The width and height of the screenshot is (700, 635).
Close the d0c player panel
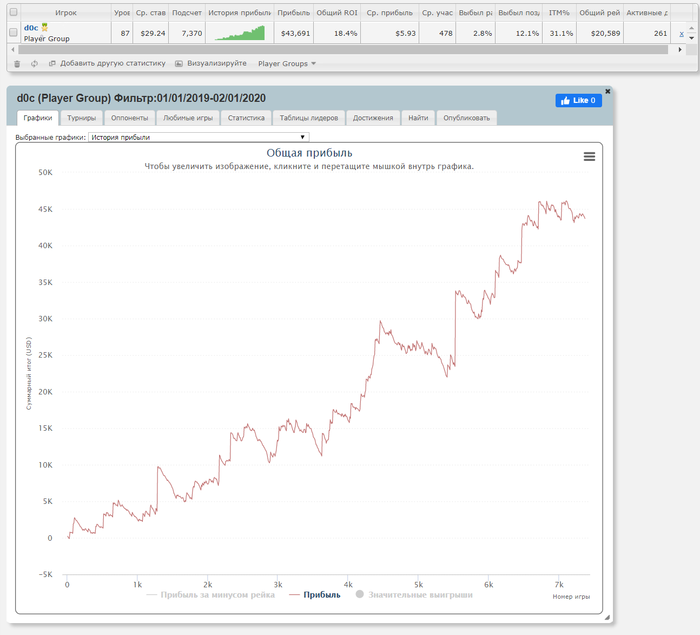click(607, 91)
